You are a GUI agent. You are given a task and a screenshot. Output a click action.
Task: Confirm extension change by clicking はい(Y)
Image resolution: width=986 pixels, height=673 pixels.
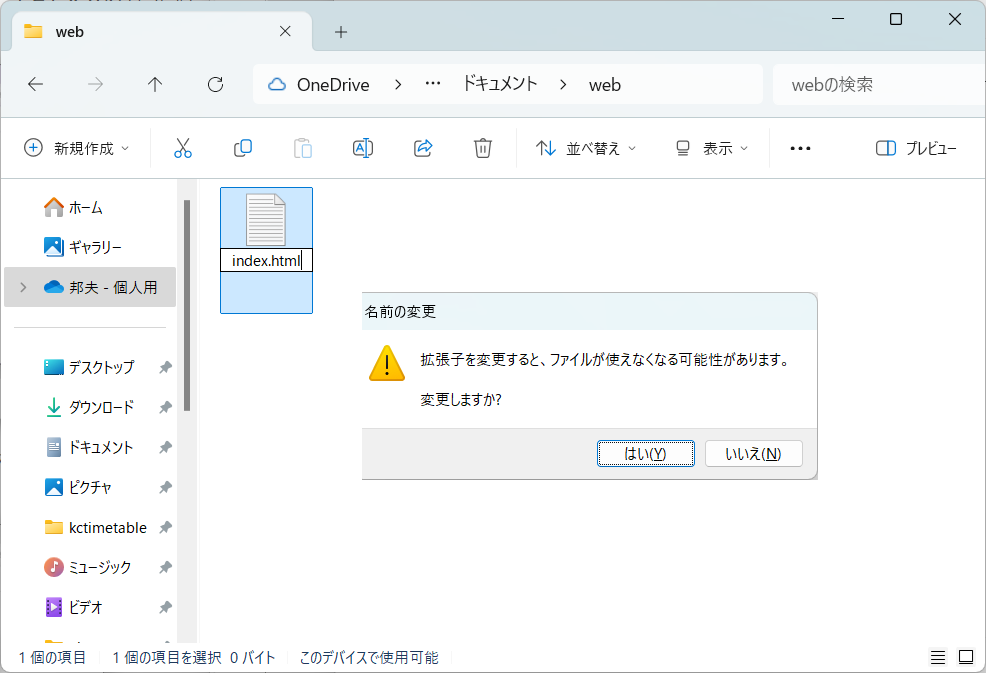coord(645,453)
